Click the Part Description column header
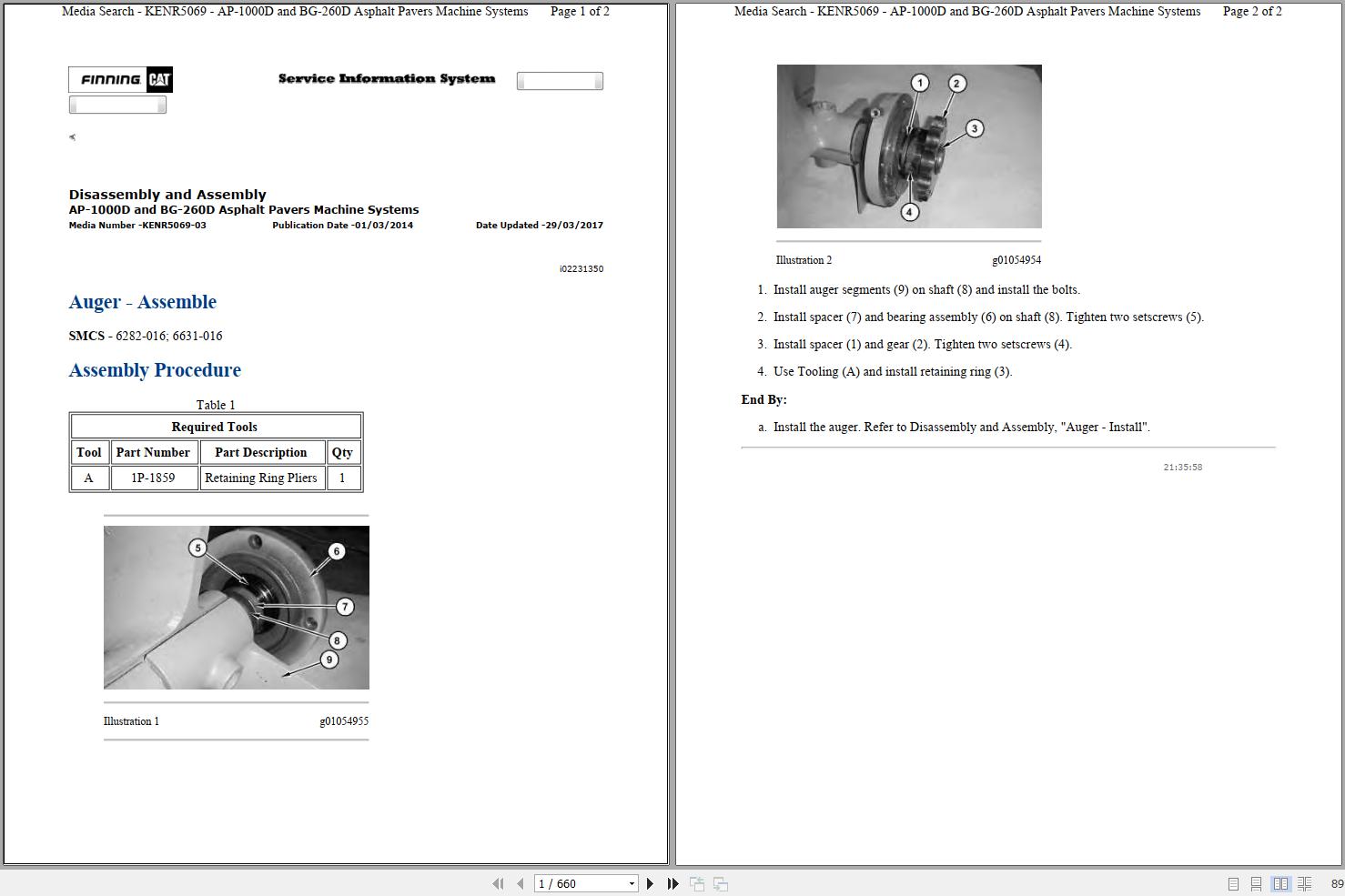1345x896 pixels. (x=261, y=452)
